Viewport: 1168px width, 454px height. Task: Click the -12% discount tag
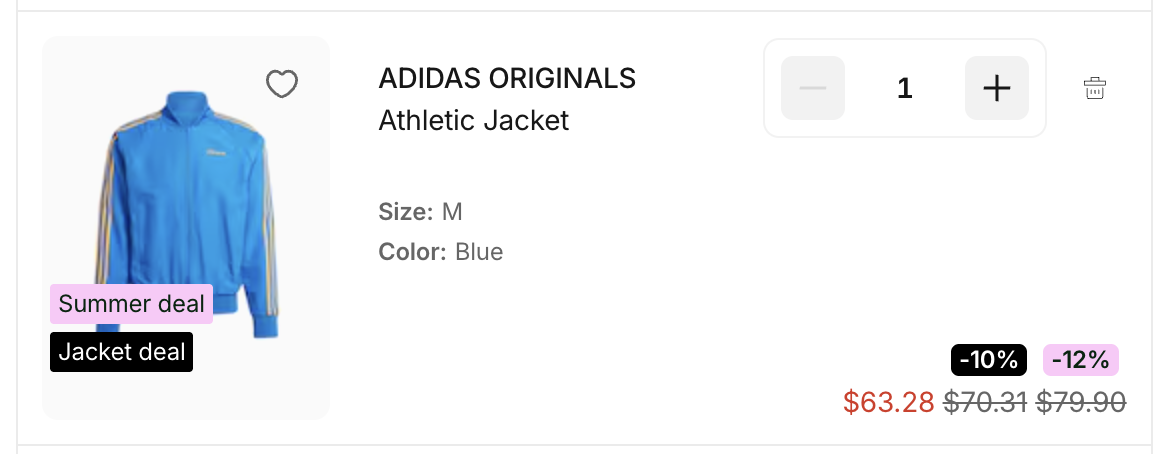(x=1080, y=360)
